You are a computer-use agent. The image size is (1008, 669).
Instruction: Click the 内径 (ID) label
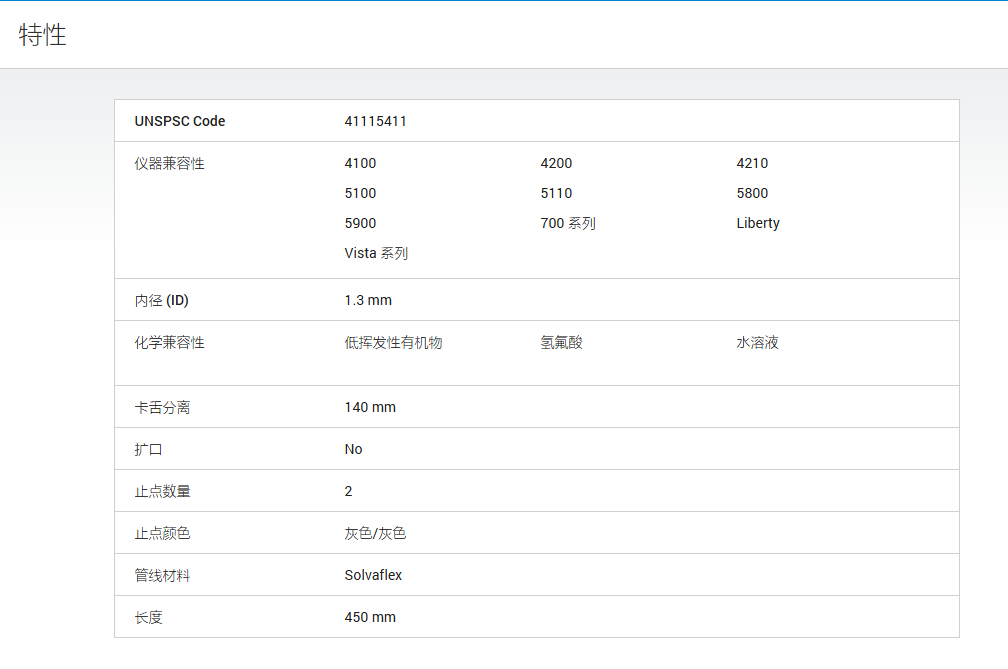pos(161,300)
